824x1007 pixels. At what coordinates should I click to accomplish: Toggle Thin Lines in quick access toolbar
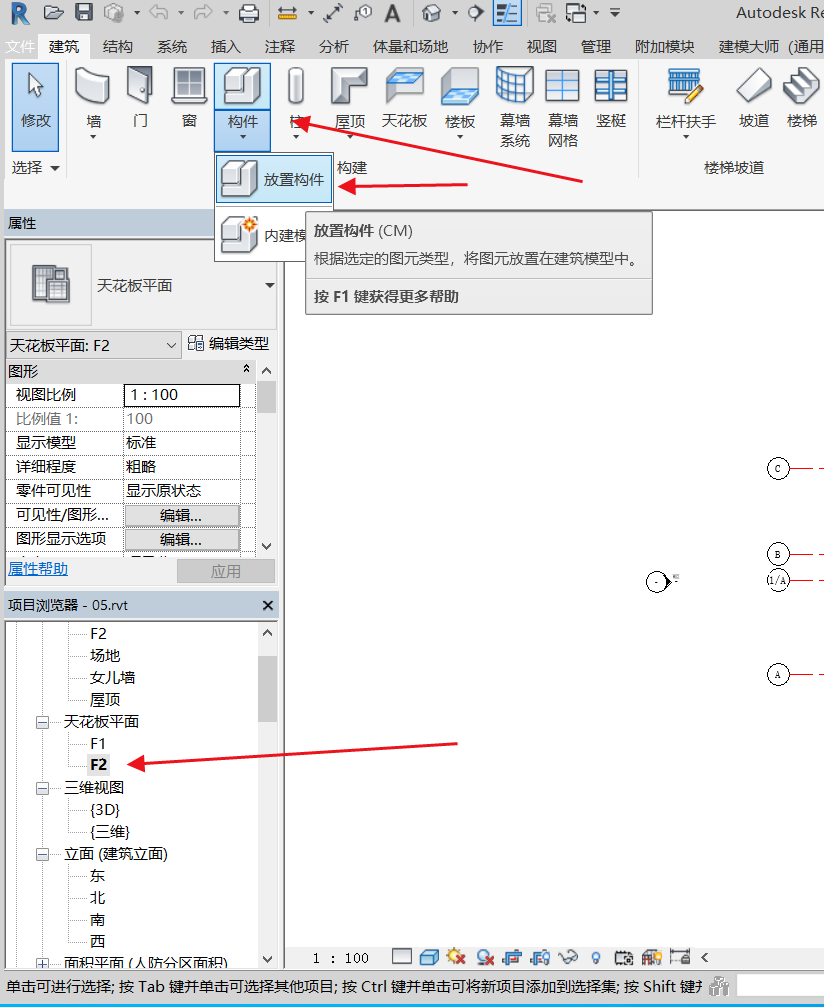[x=508, y=13]
